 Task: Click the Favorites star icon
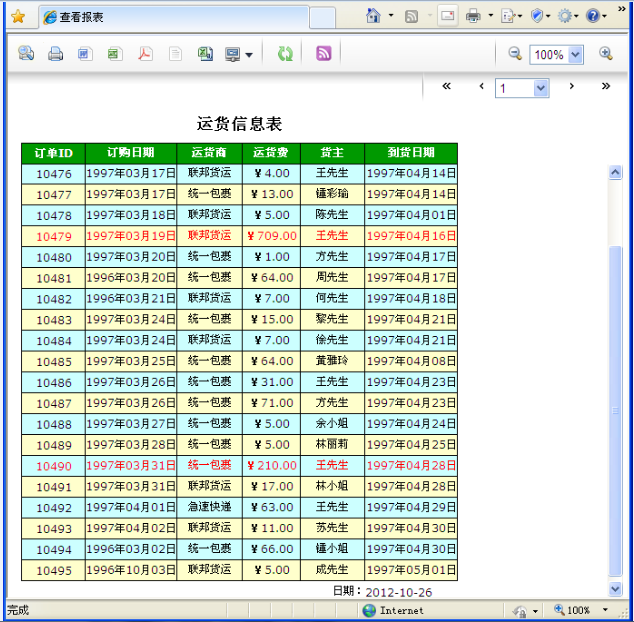(18, 17)
